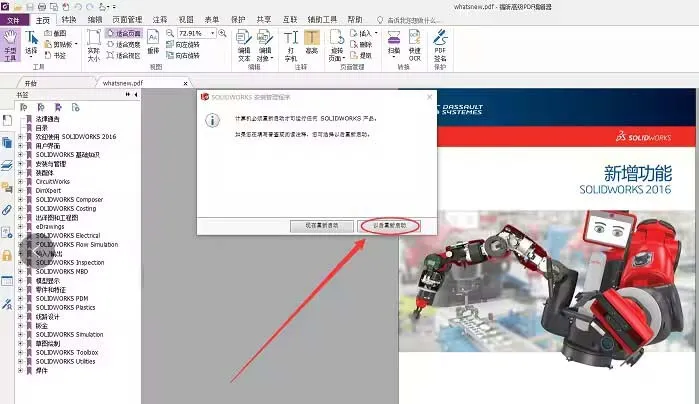Image resolution: width=699 pixels, height=404 pixels.
Task: Click Restart Later (以后重新启动) button
Action: point(390,226)
